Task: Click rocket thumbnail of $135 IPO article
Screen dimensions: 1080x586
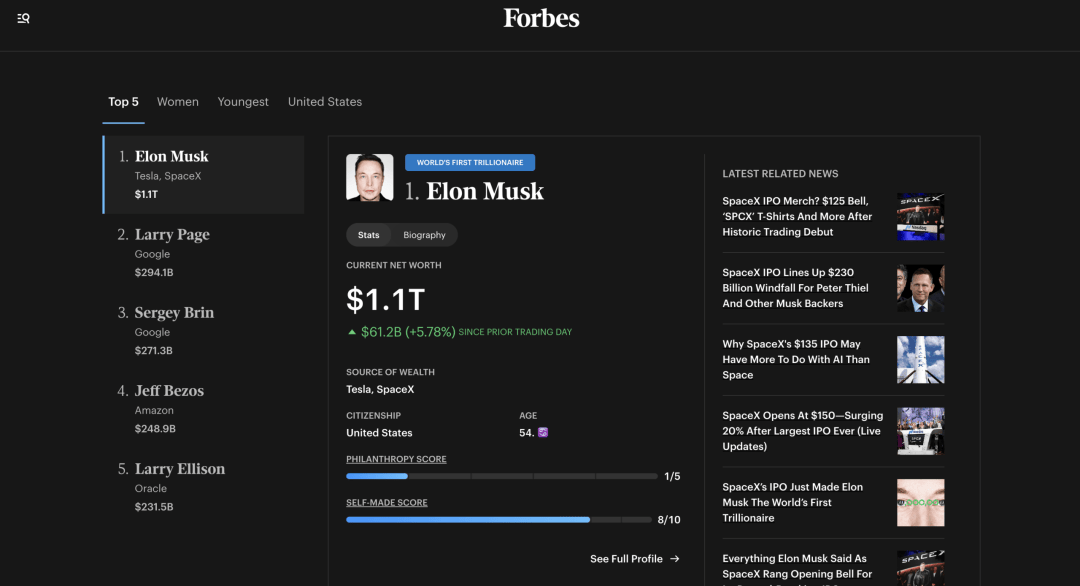Action: pos(920,359)
